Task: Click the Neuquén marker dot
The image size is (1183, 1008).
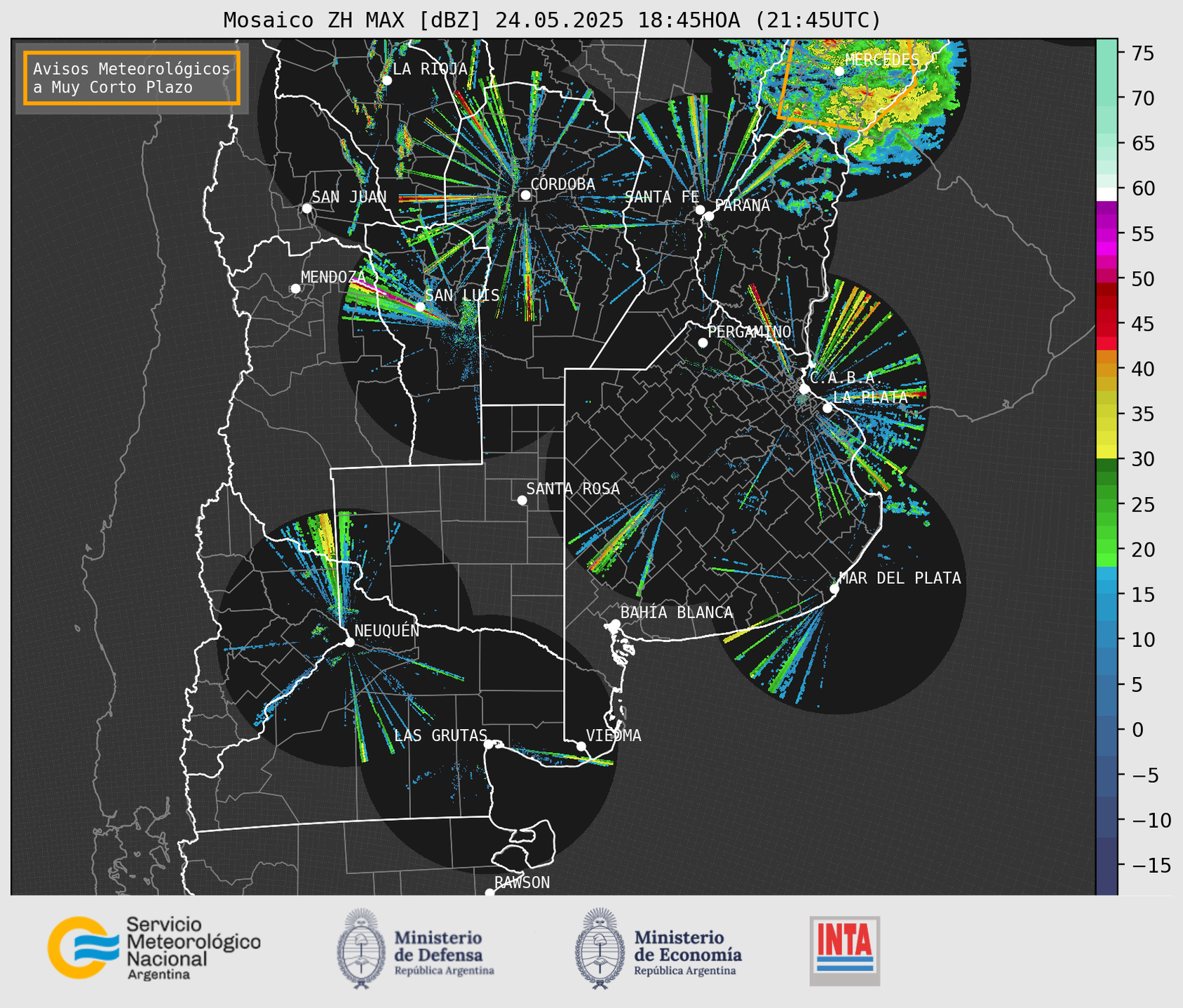Action: click(x=349, y=642)
